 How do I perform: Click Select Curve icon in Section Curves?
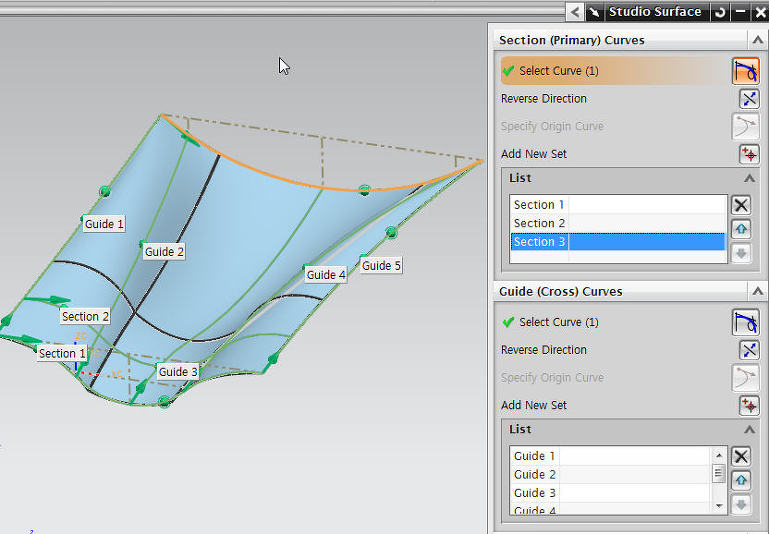coord(745,71)
